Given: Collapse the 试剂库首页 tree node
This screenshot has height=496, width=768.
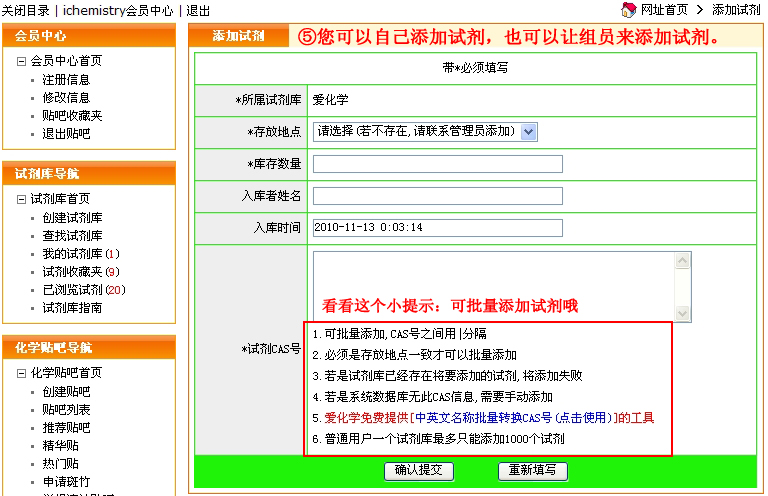Looking at the screenshot, I should (x=21, y=199).
